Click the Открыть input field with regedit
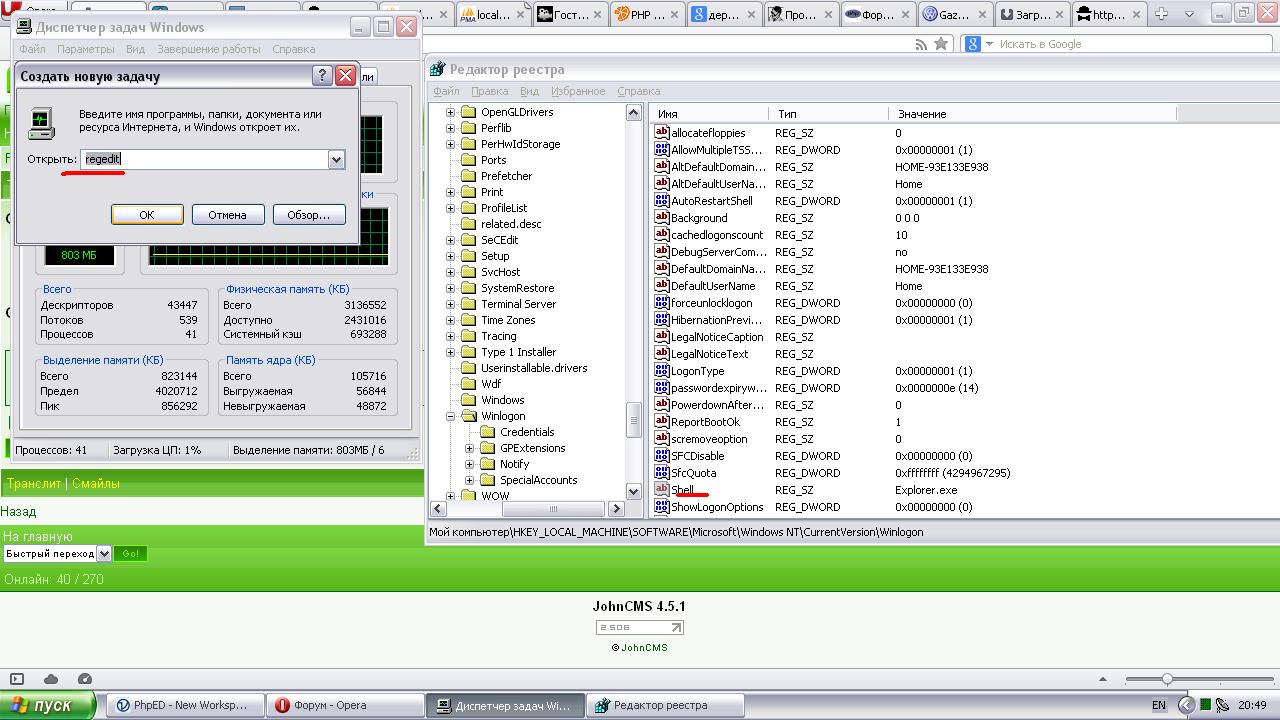 coord(204,159)
